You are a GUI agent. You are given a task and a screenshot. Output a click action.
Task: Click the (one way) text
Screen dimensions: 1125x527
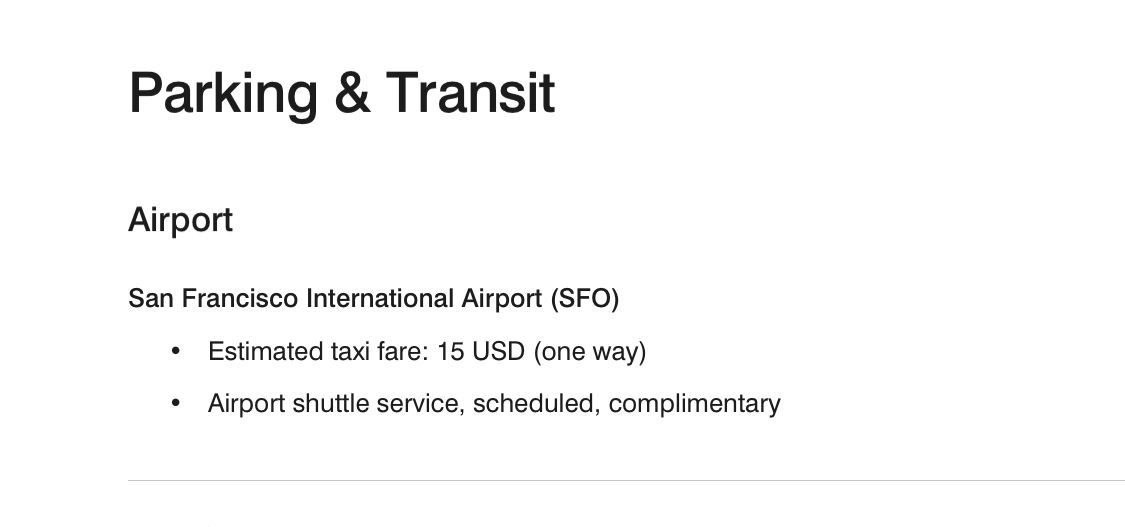[590, 352]
